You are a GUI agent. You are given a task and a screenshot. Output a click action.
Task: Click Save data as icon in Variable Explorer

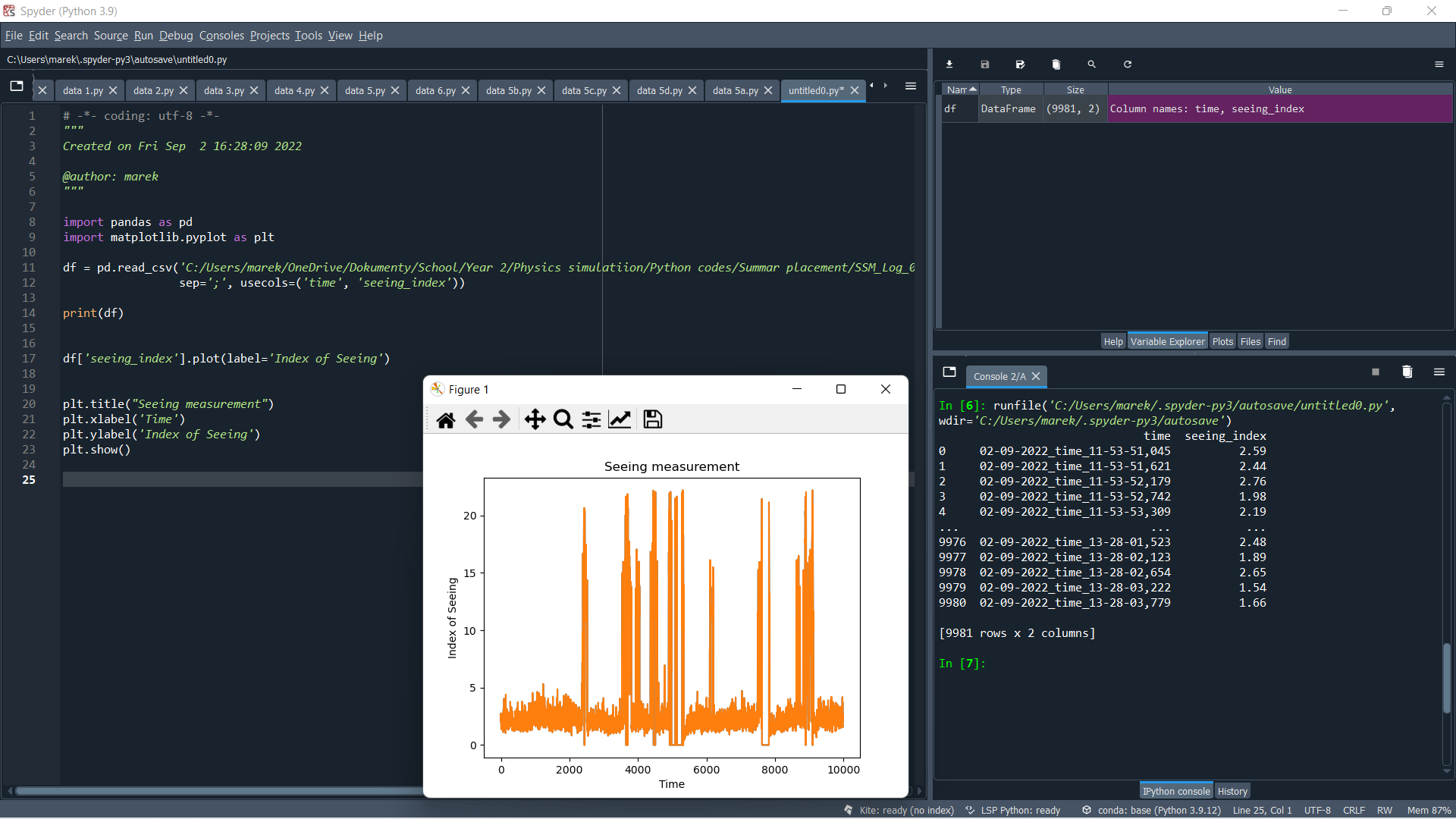point(1021,64)
